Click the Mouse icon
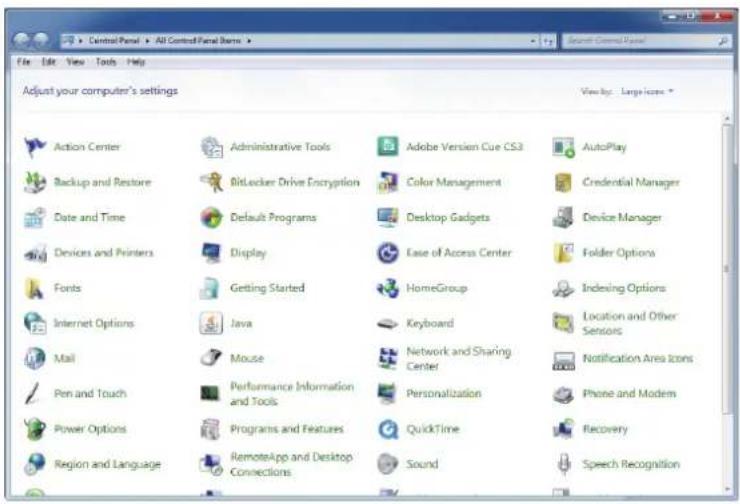740x504 pixels. click(211, 358)
